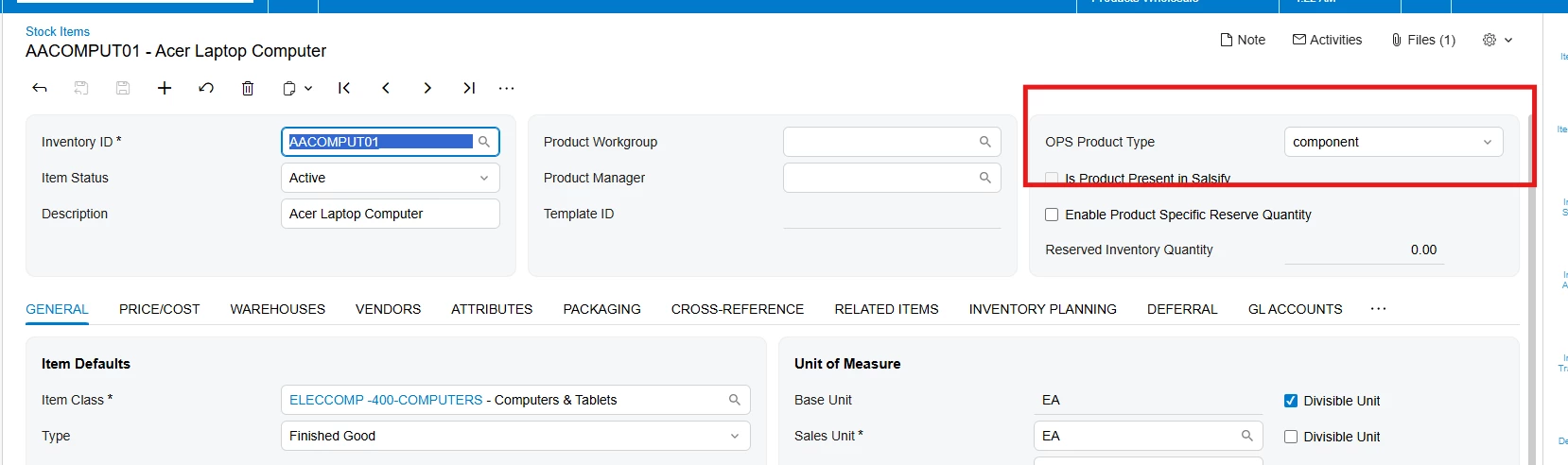Screen dimensions: 1568x465
Task: Open the WAREHOUSES tab
Action: coord(277,309)
